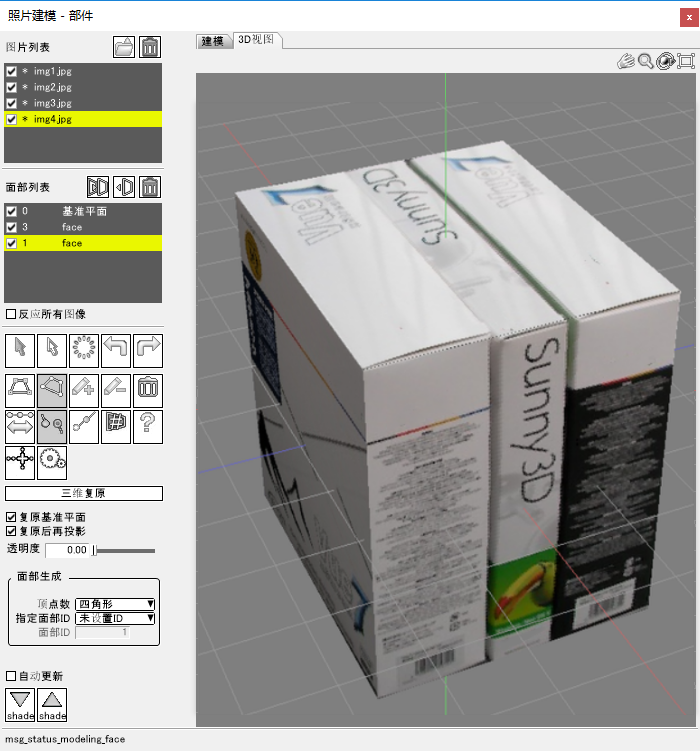Click the grid face texture icon
Viewport: 700px width, 751px height.
(116, 426)
